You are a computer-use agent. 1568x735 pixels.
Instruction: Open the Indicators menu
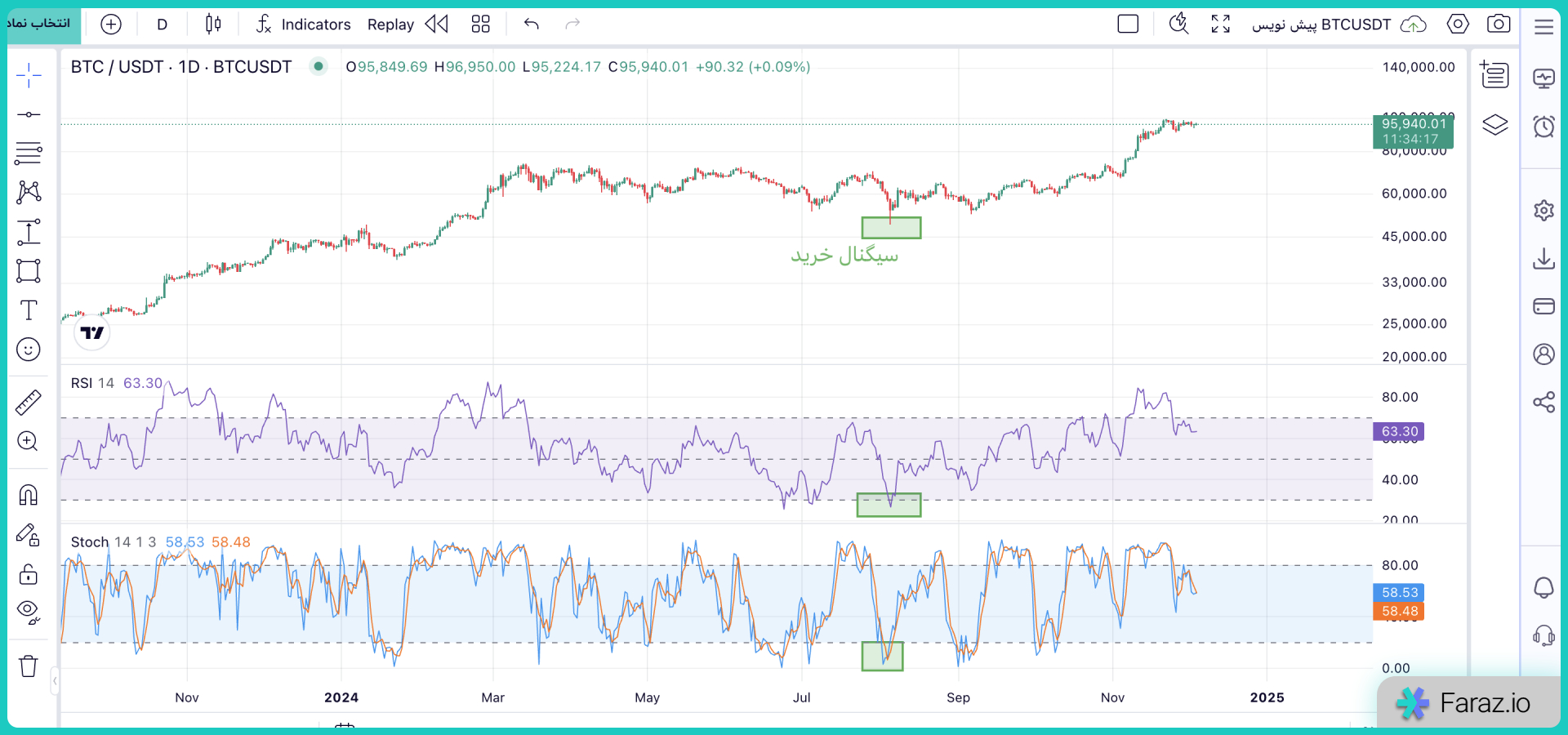[303, 24]
